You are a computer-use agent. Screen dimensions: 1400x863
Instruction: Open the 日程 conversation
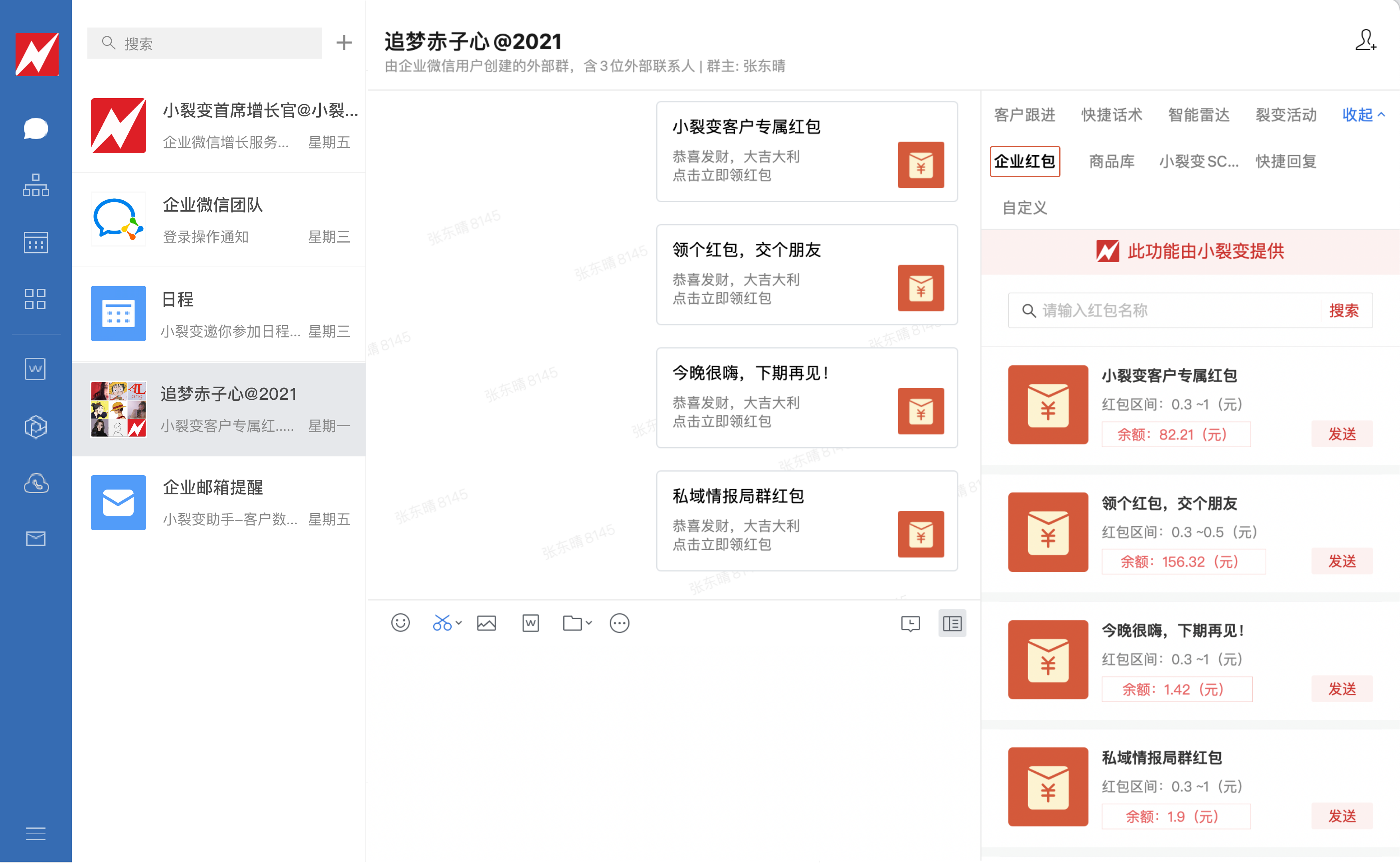219,314
